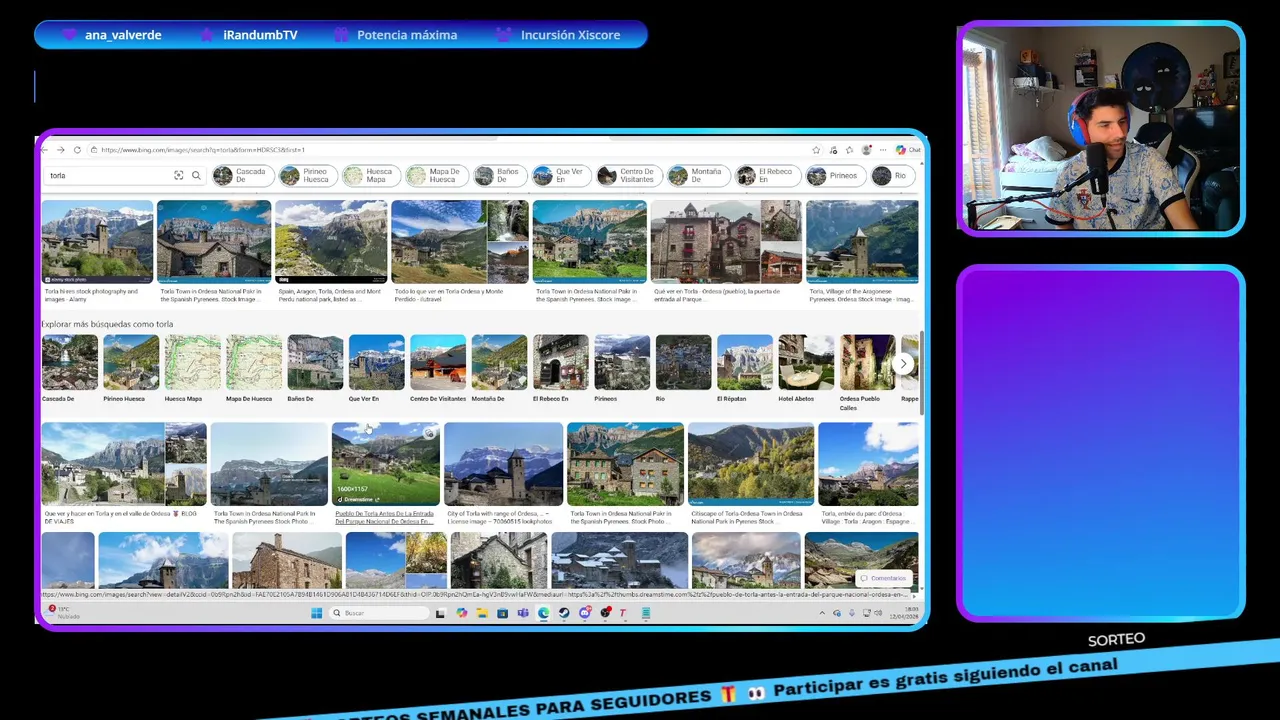Click the 'Comentarios' feedback button
The height and width of the screenshot is (720, 1280).
point(883,578)
